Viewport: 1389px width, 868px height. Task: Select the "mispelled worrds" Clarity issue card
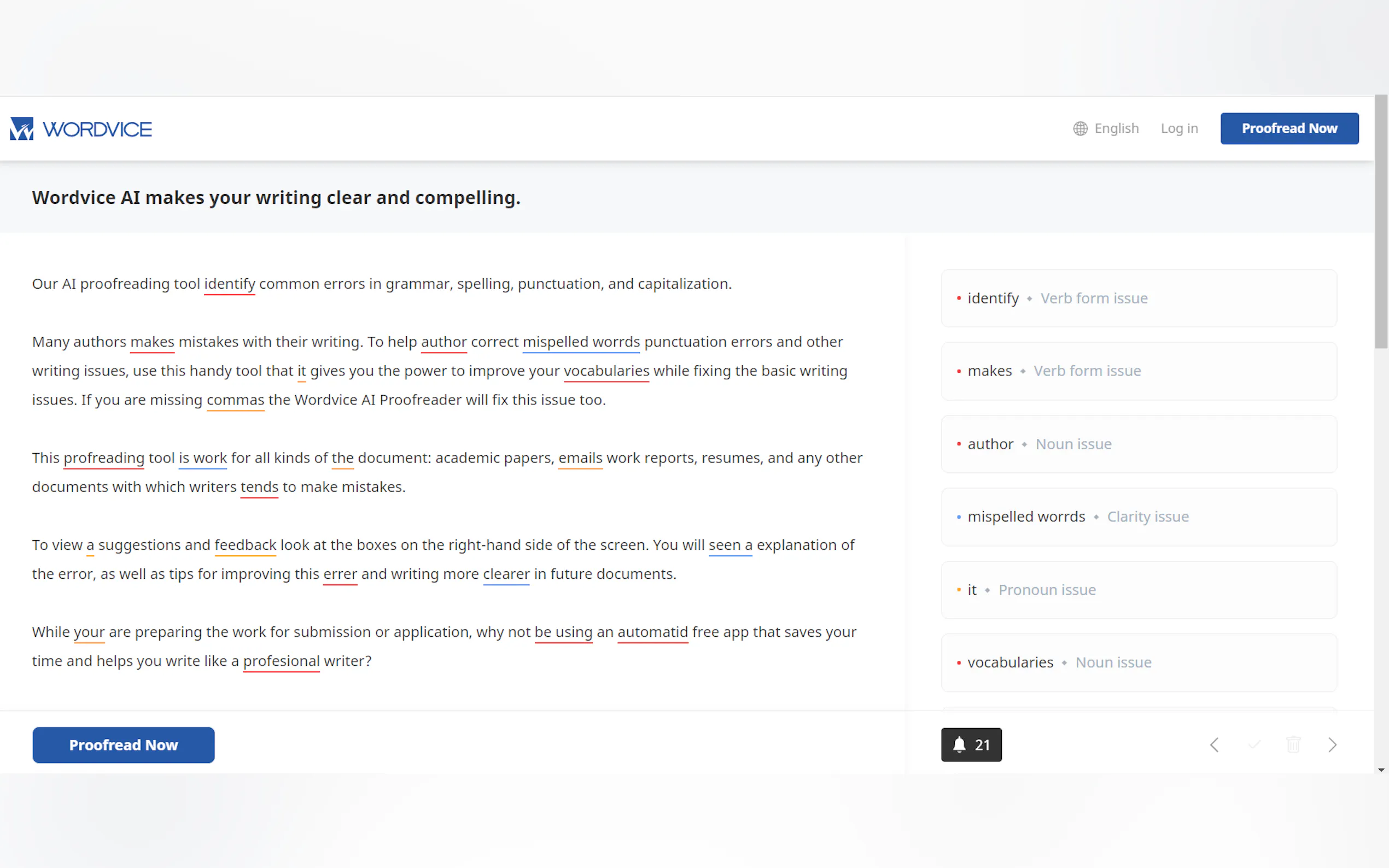(x=1138, y=517)
